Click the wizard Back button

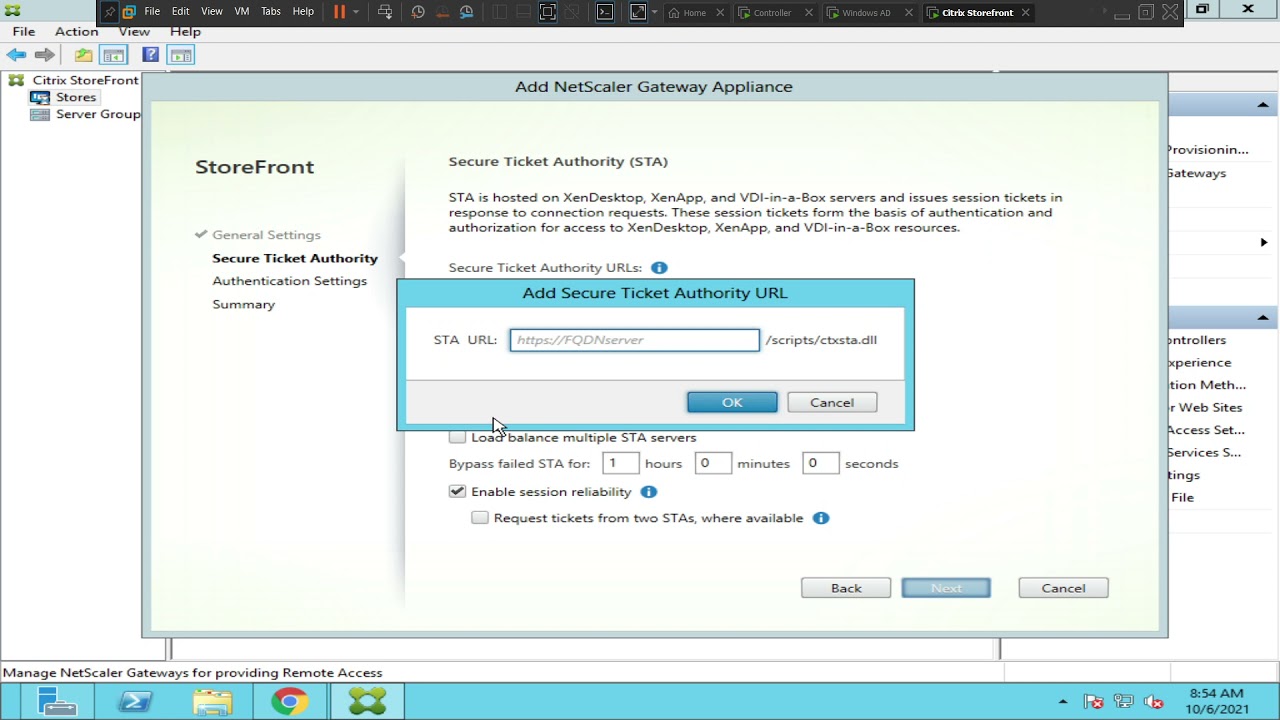[846, 588]
